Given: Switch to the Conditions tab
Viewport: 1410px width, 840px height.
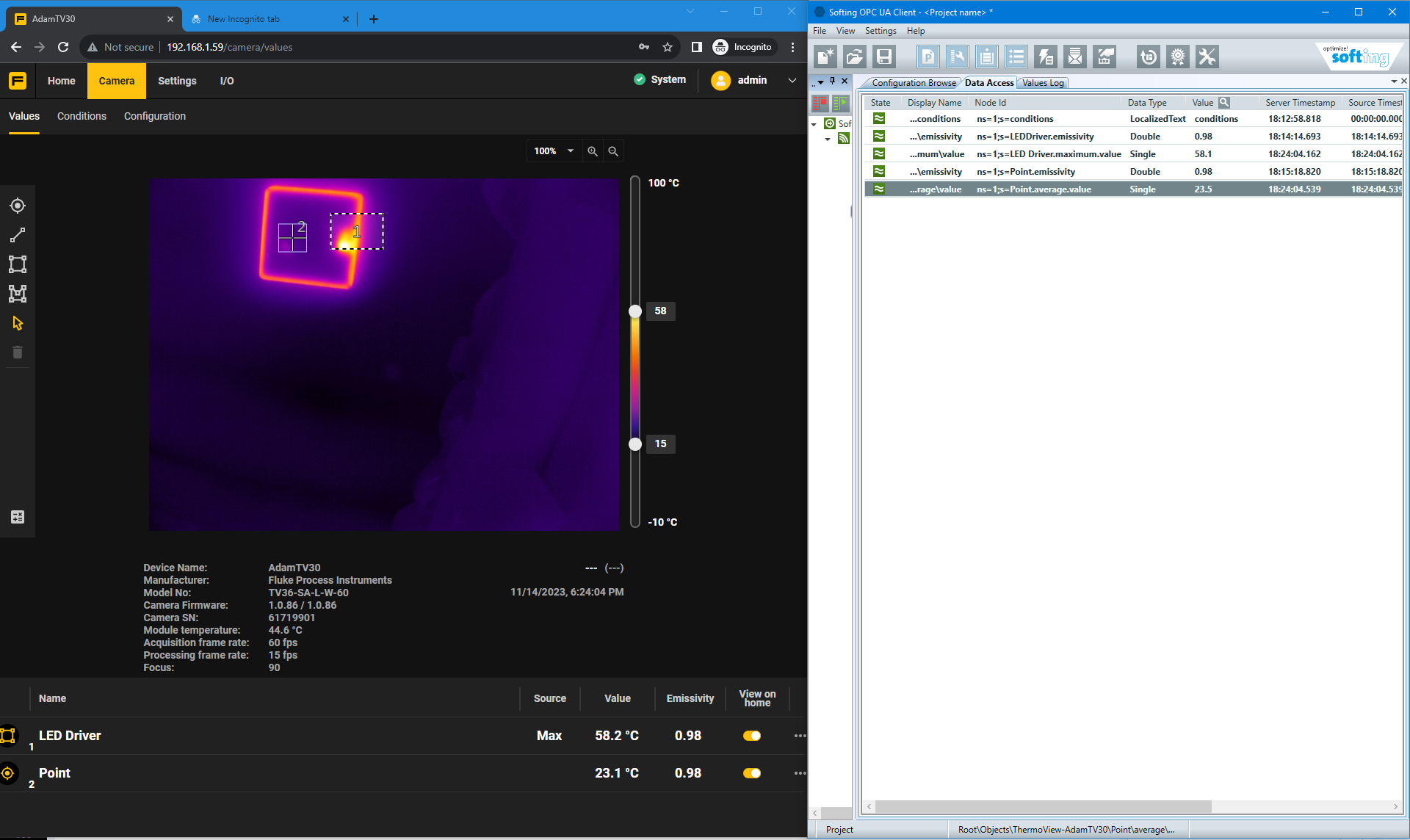Looking at the screenshot, I should pyautogui.click(x=82, y=116).
